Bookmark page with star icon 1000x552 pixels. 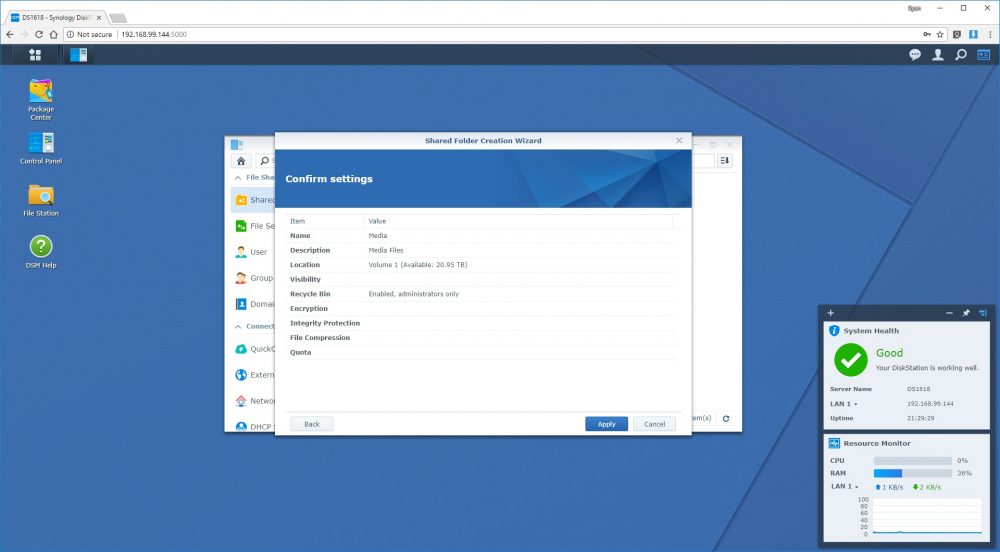coord(939,34)
